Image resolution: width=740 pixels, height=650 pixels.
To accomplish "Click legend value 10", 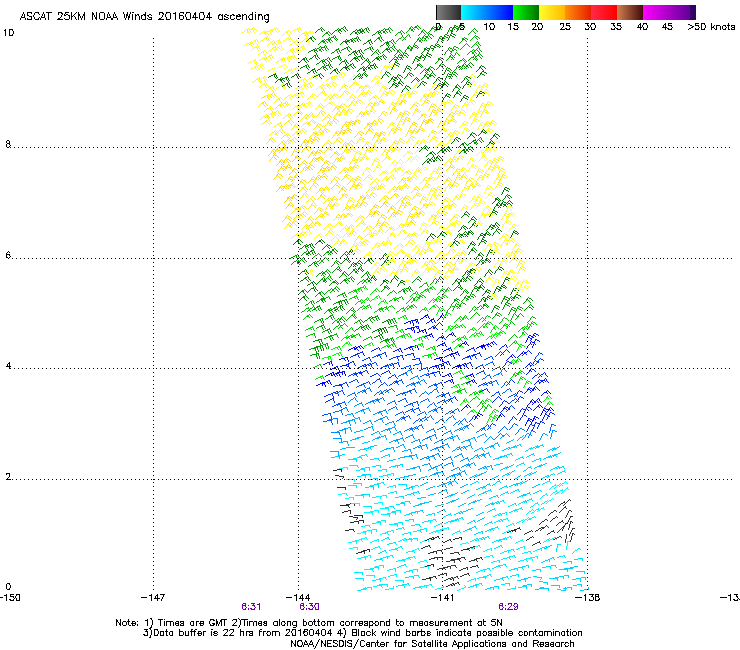I will click(489, 27).
